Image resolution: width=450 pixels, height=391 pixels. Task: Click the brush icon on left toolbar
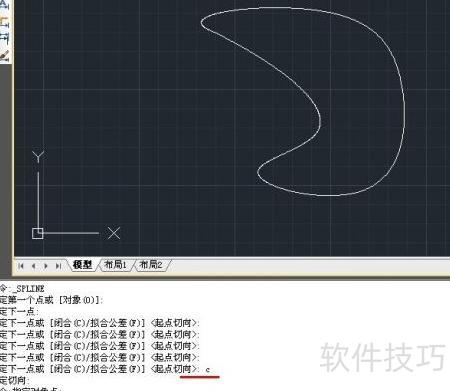point(4,56)
